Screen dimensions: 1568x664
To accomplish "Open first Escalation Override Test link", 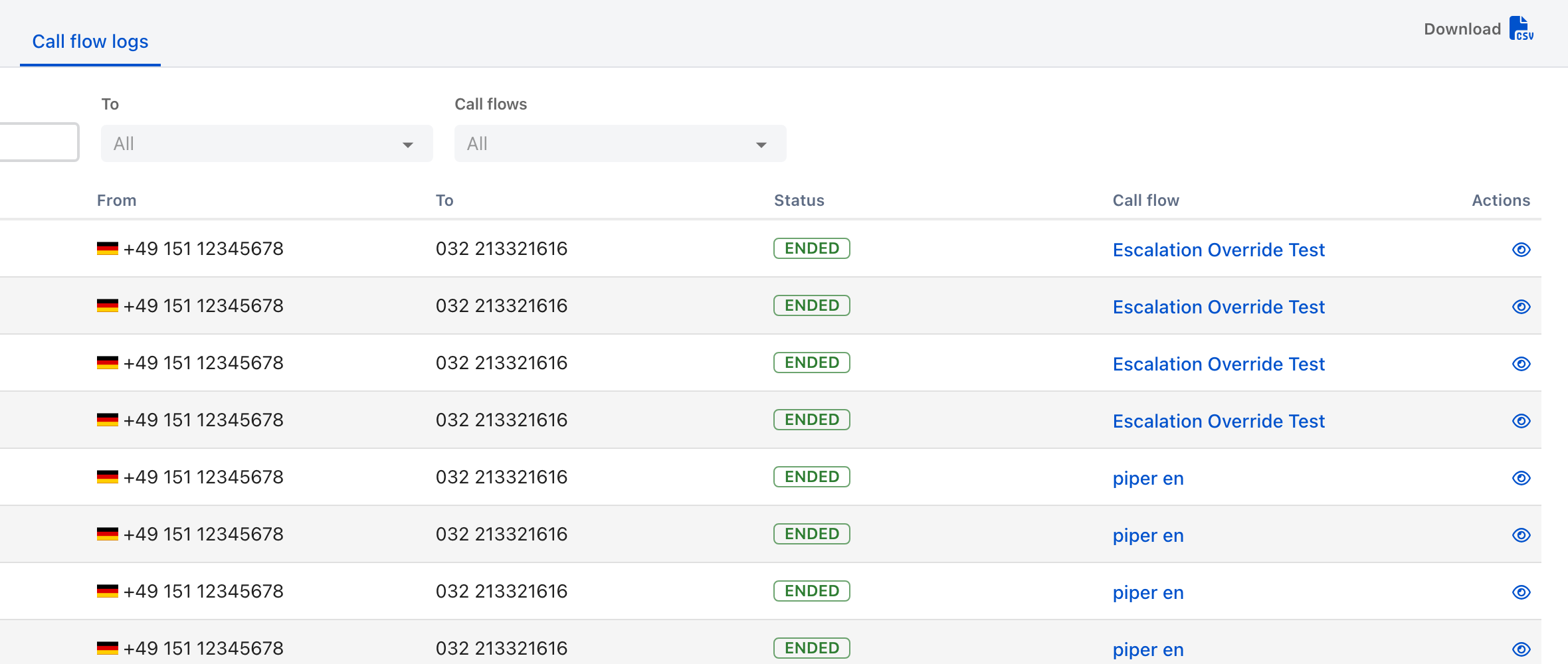I will 1219,250.
